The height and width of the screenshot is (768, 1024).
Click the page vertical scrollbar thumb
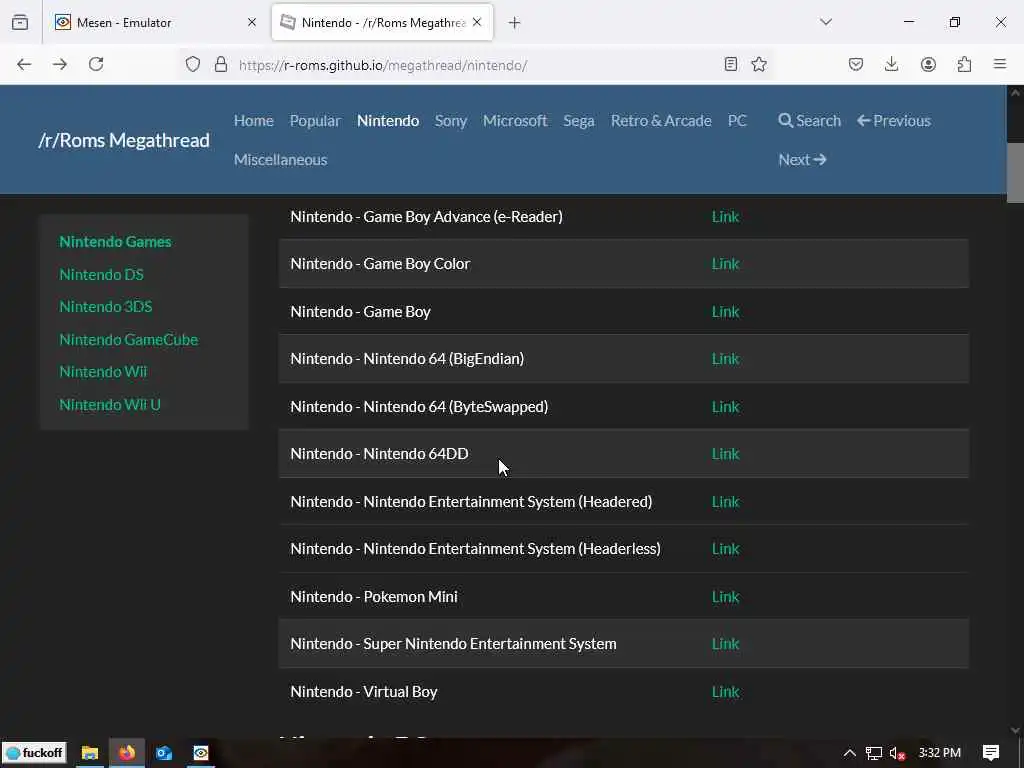click(x=1015, y=172)
